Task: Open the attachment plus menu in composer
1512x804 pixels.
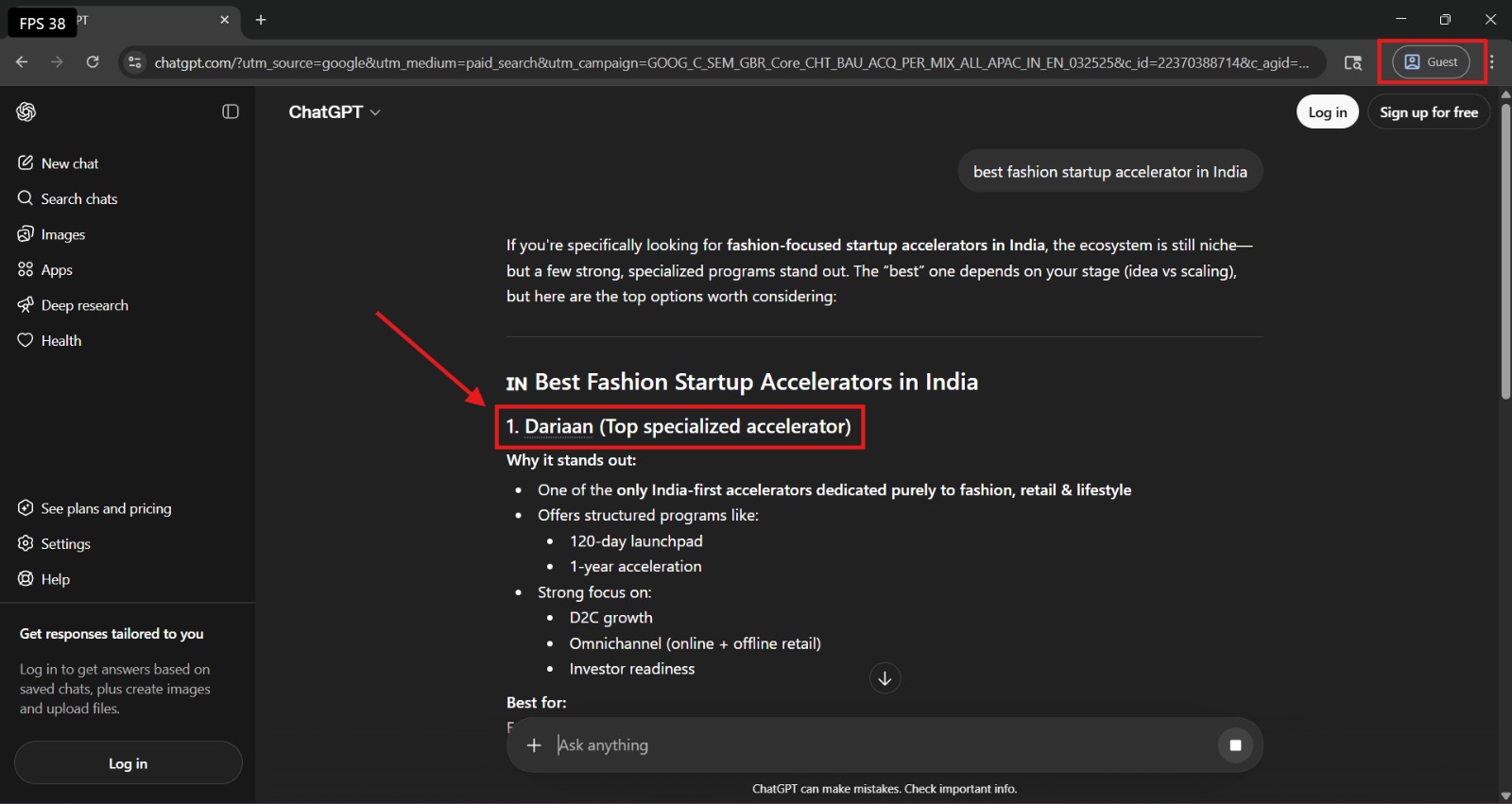Action: pyautogui.click(x=534, y=745)
